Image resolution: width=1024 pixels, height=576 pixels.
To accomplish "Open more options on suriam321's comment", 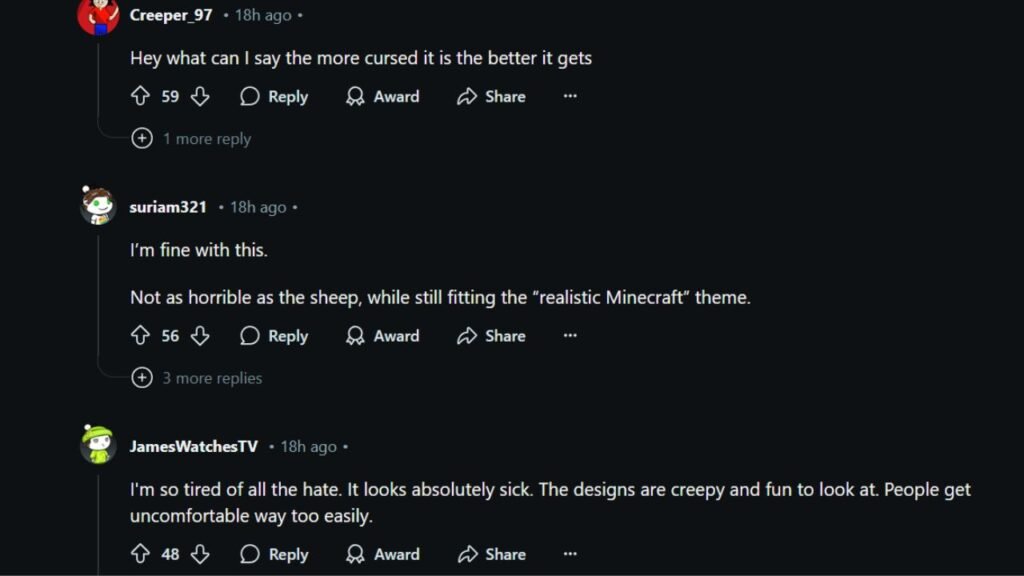I will point(570,336).
